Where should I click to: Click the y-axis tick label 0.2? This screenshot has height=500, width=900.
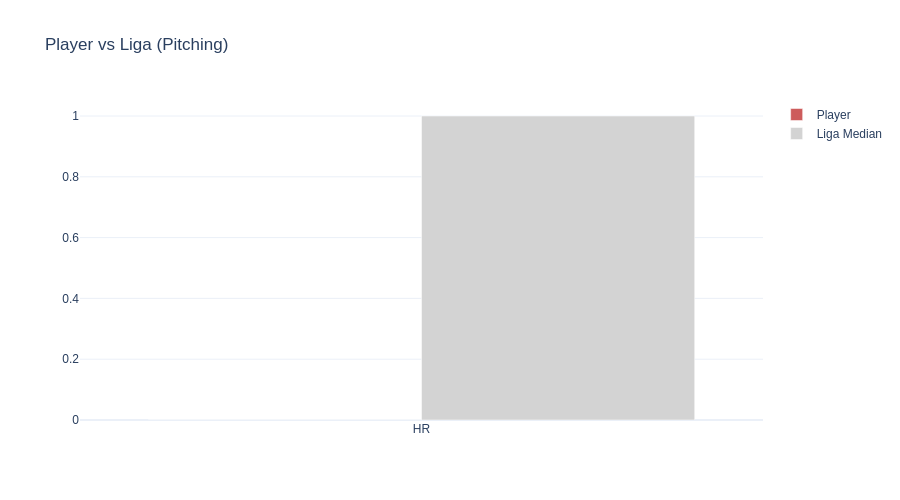click(x=70, y=359)
